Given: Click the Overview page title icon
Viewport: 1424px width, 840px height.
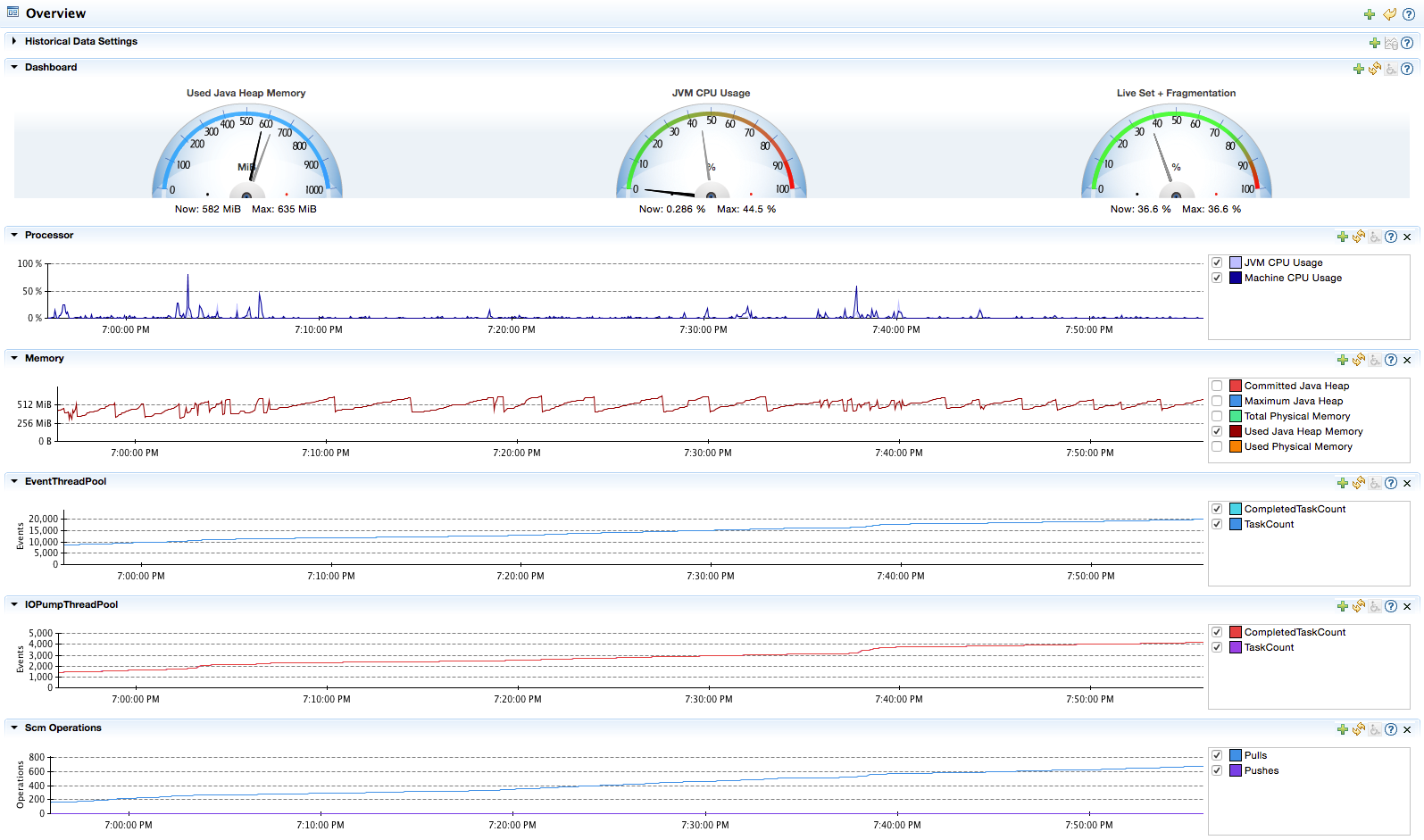Looking at the screenshot, I should point(12,12).
